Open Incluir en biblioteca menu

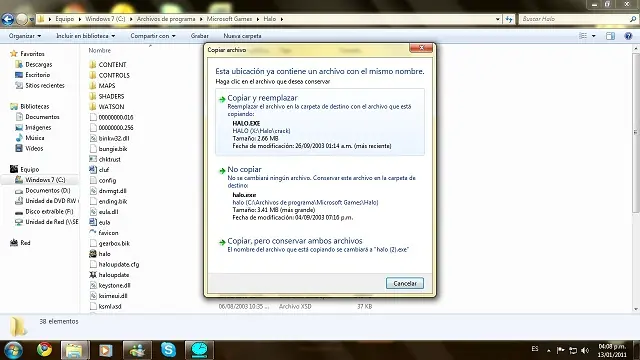[x=85, y=36]
